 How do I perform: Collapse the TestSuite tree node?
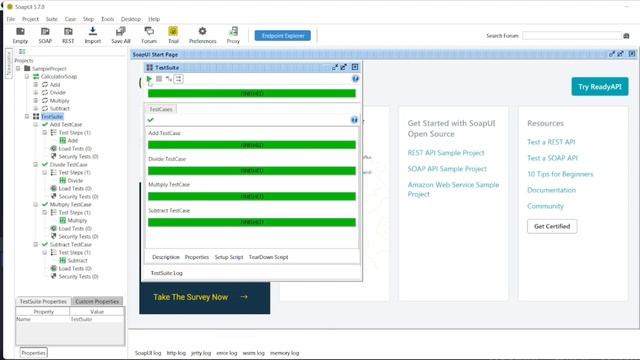(x=27, y=116)
